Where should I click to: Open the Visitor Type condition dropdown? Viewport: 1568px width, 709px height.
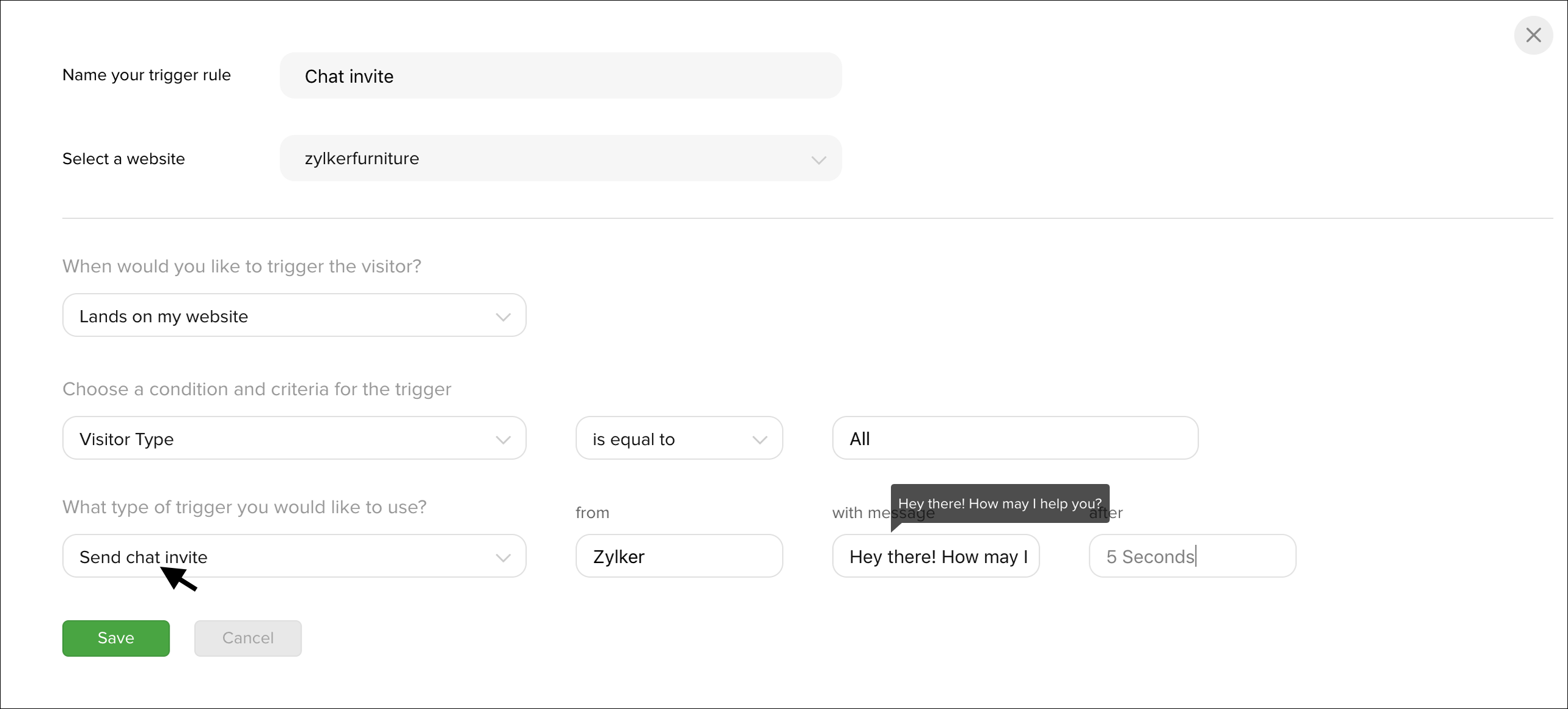click(294, 438)
